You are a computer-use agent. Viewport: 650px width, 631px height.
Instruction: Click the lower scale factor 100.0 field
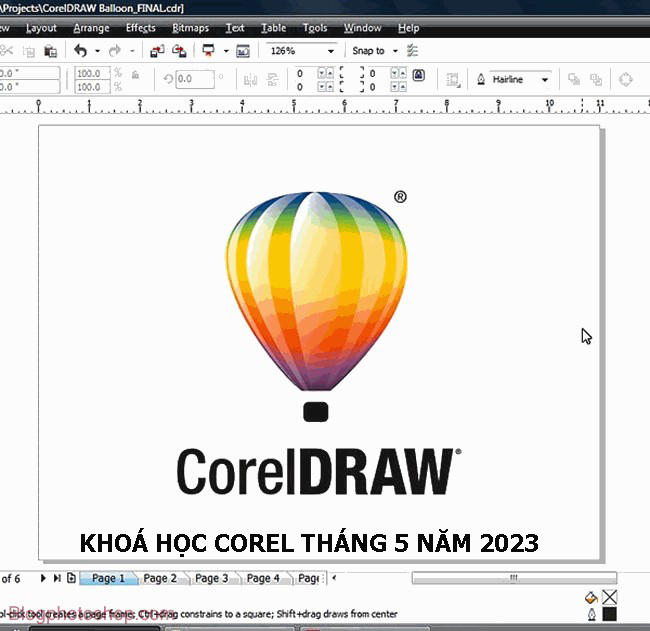[x=92, y=87]
